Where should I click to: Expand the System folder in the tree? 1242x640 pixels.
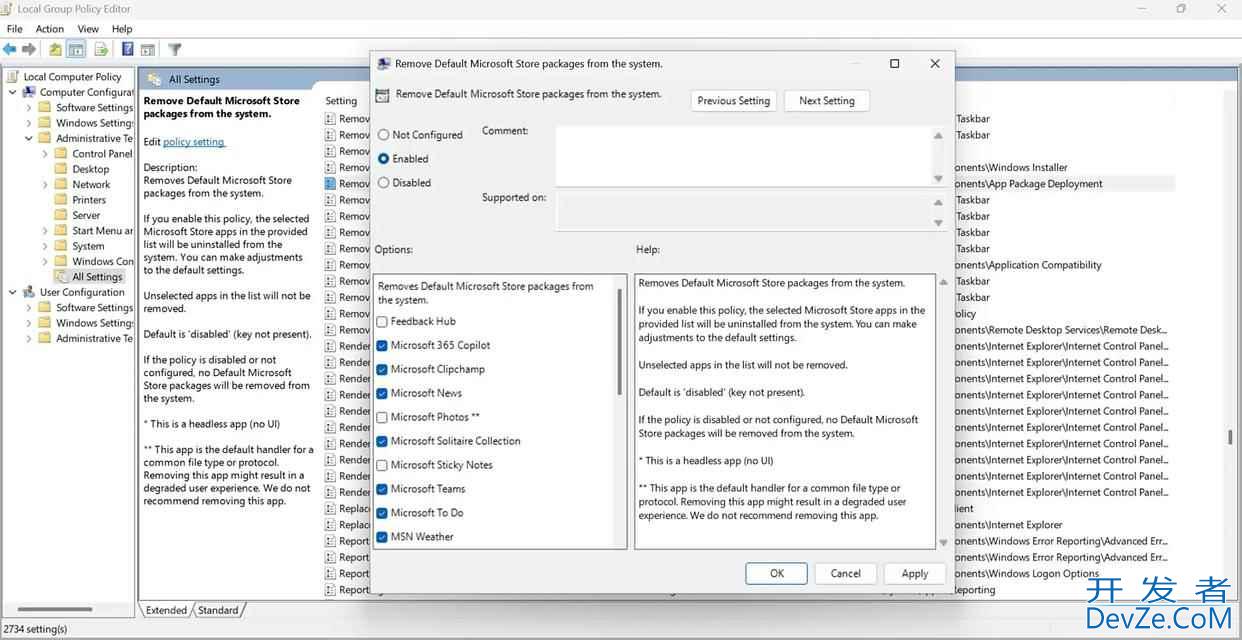coord(45,246)
